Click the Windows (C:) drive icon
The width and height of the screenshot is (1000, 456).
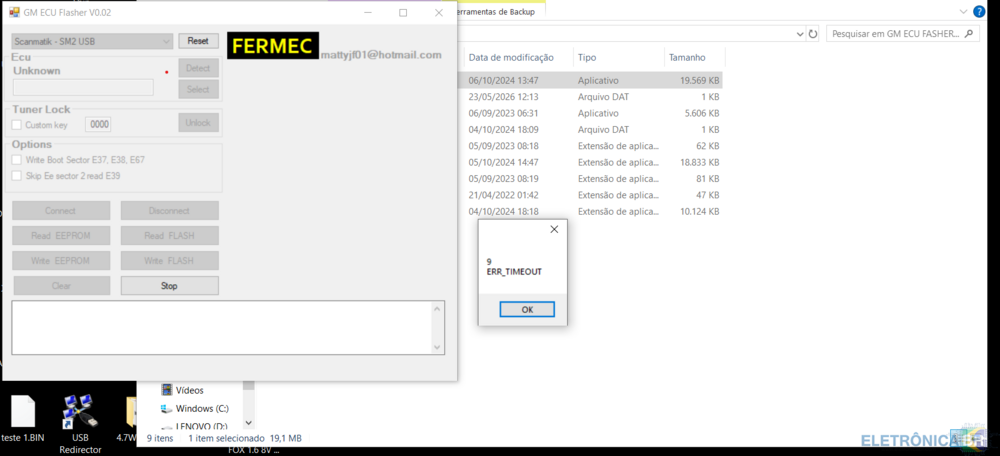pos(167,408)
